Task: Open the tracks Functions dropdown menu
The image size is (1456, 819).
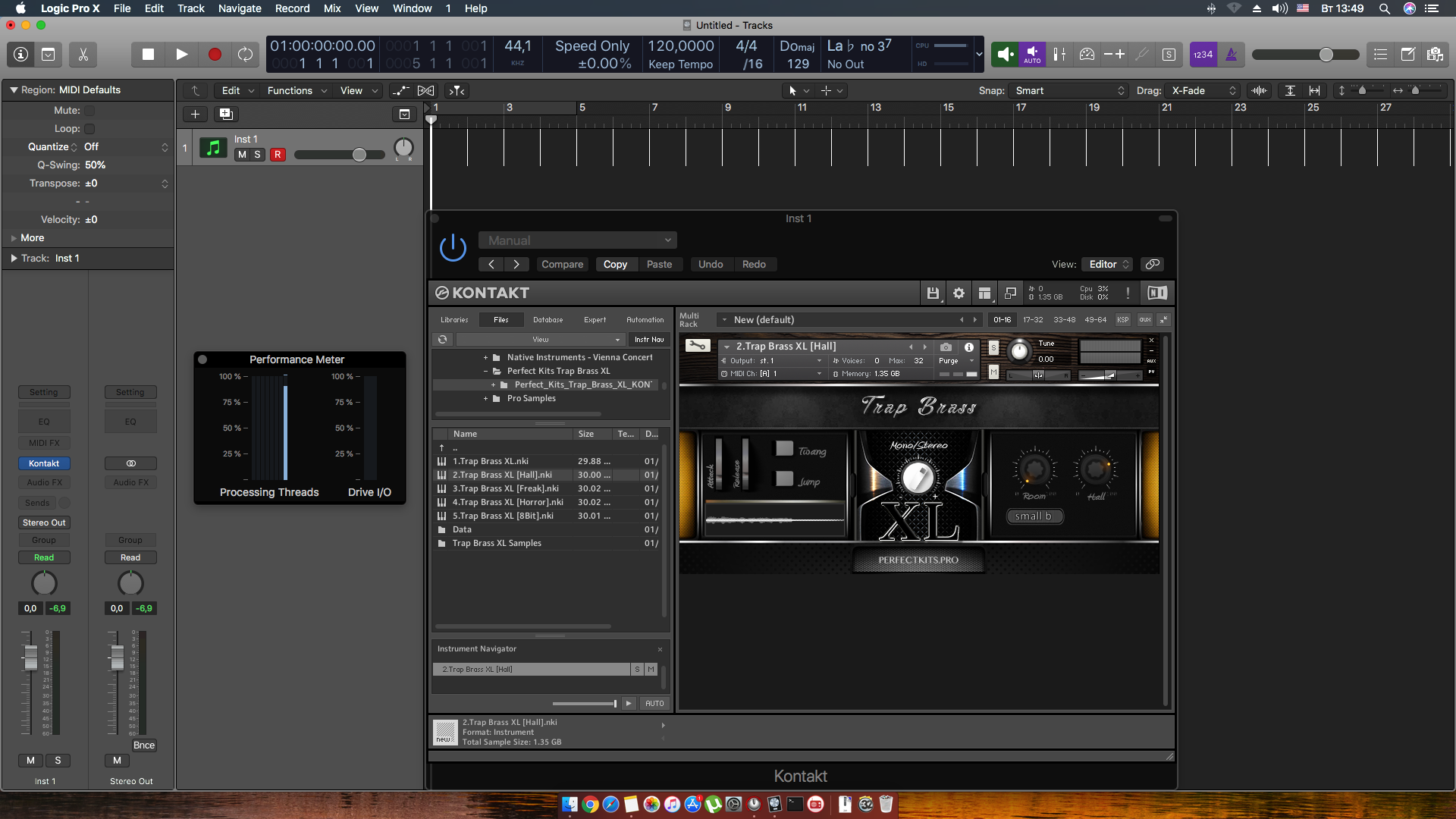Action: tap(297, 90)
